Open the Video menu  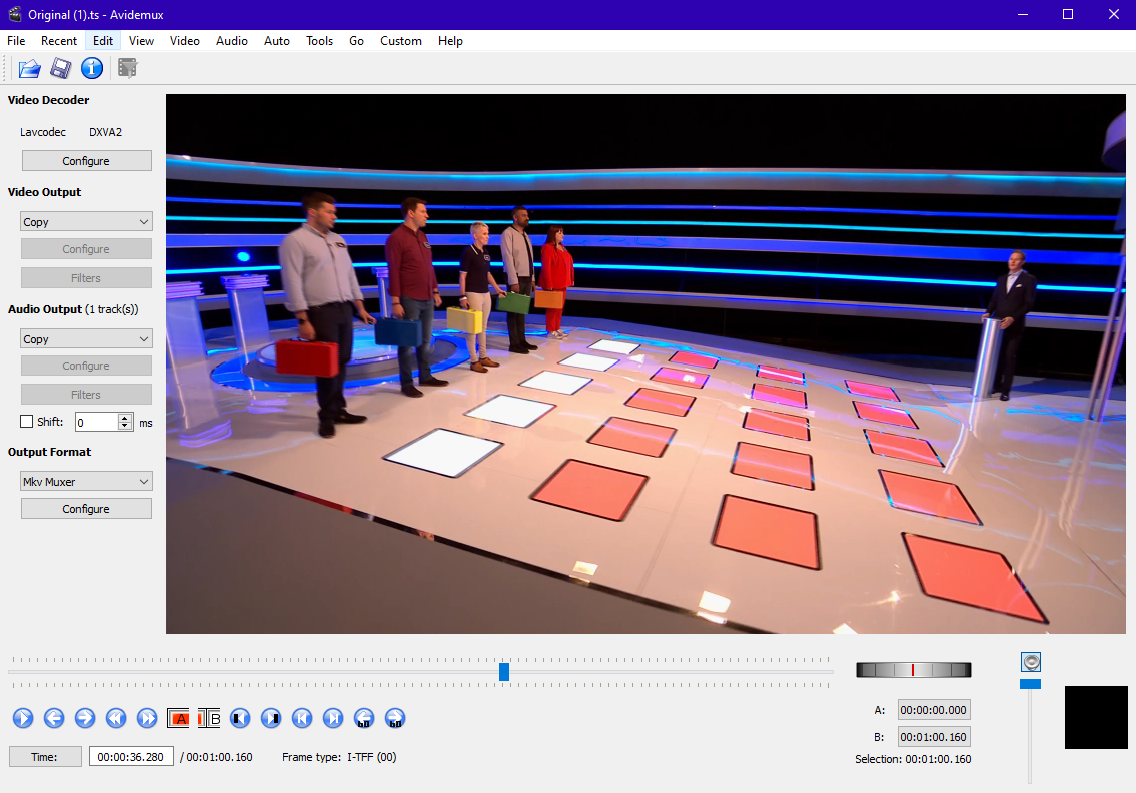[185, 41]
